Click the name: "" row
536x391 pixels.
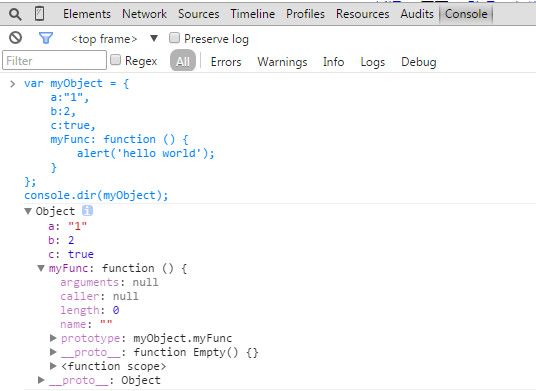pyautogui.click(x=86, y=324)
